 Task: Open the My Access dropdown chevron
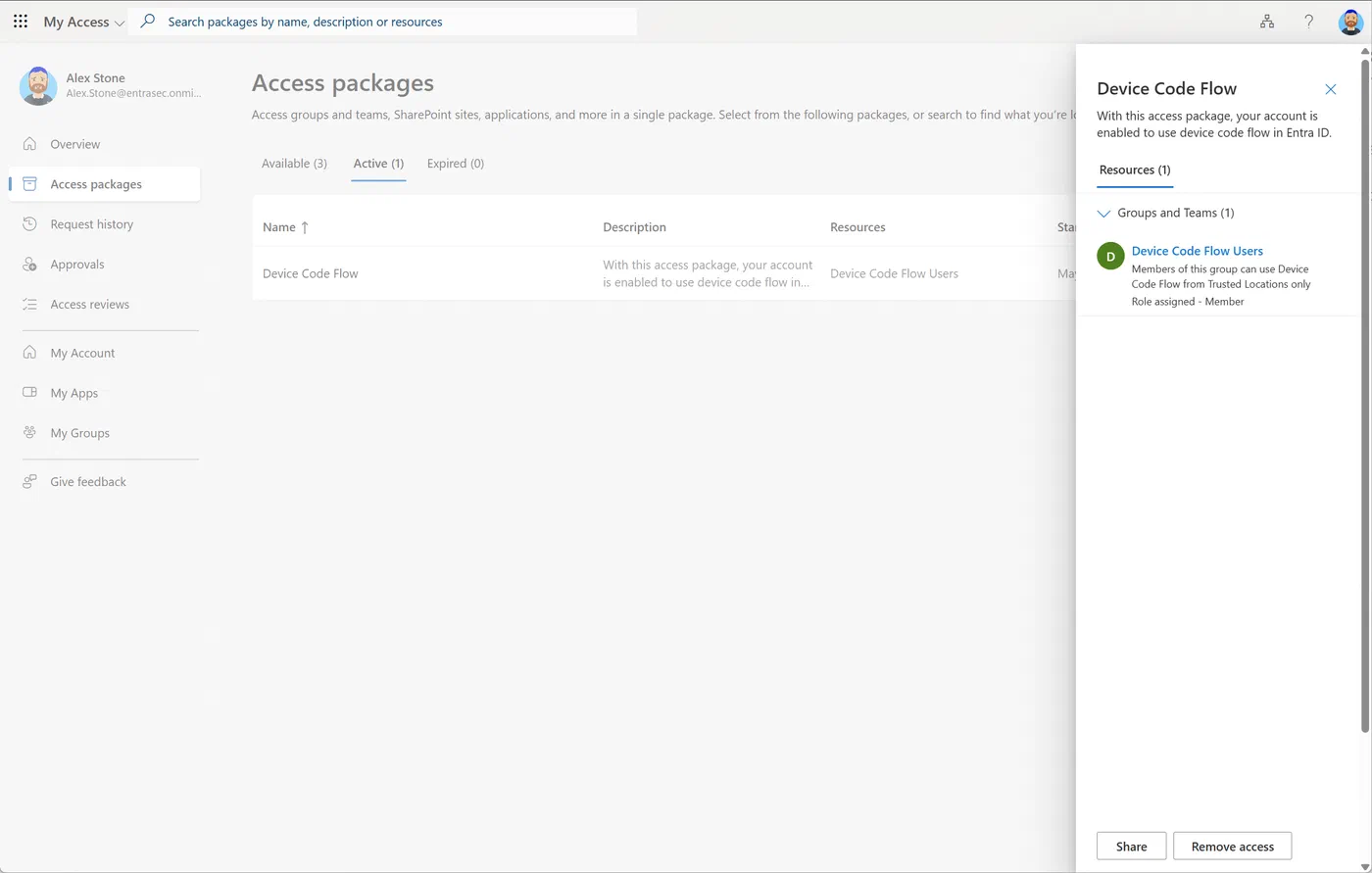[x=120, y=23]
